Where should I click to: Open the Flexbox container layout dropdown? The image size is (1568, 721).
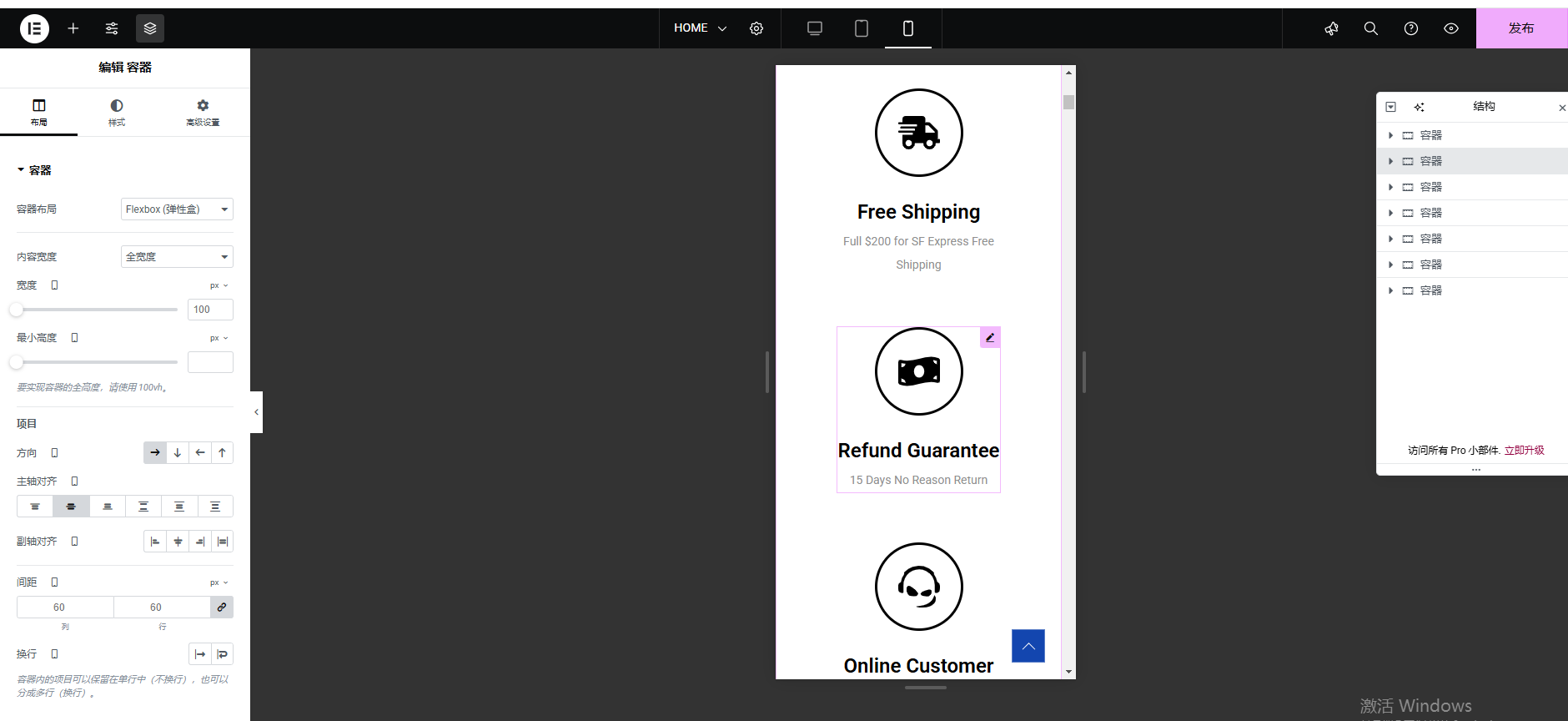click(177, 209)
